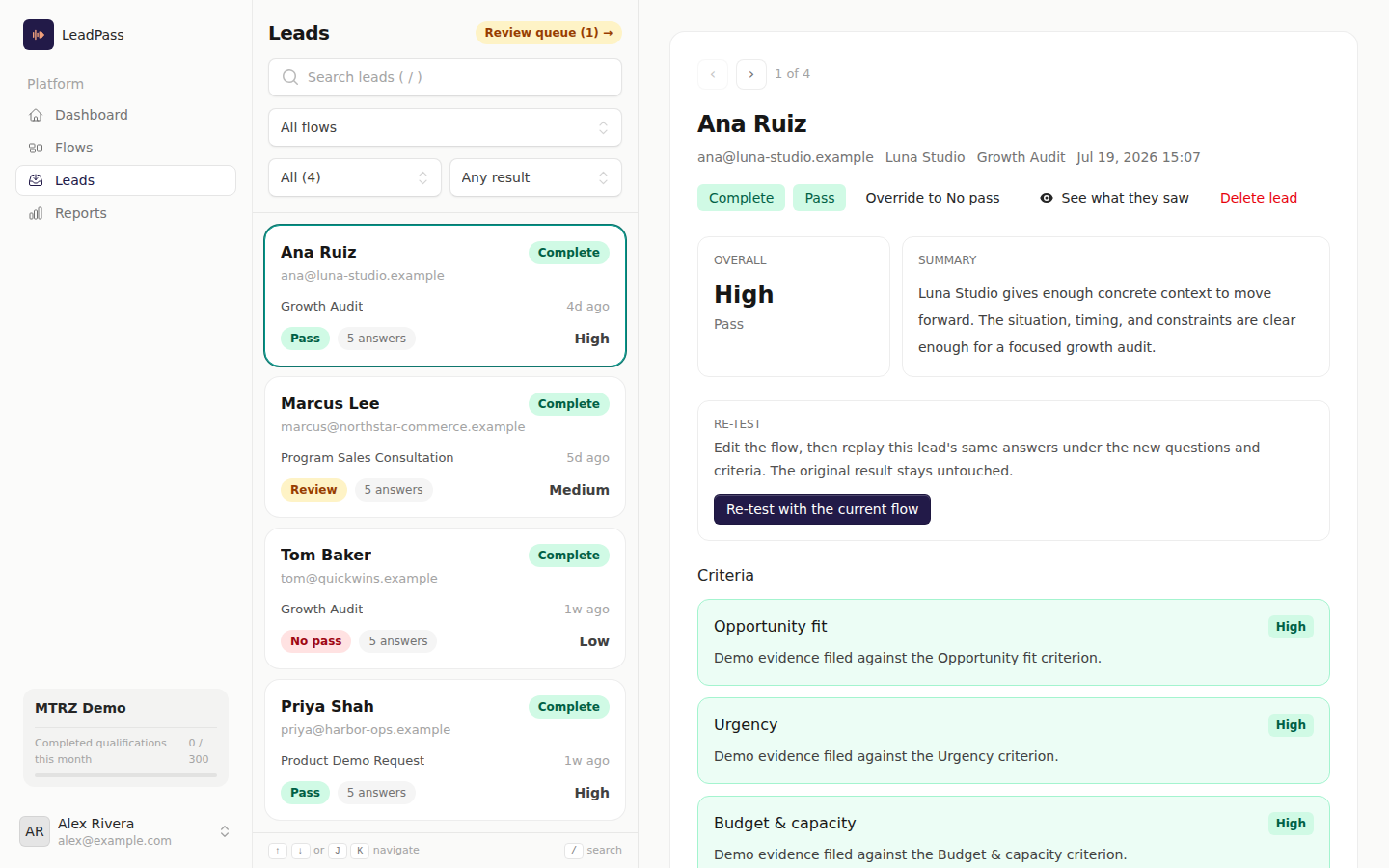The image size is (1389, 868).
Task: Select Leads in the sidebar menu
Action: [125, 180]
